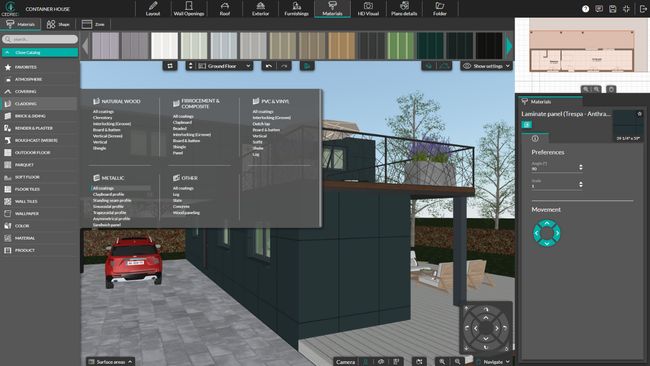650x366 pixels.
Task: Click the zoom in magnifier at bottom
Action: click(x=442, y=361)
